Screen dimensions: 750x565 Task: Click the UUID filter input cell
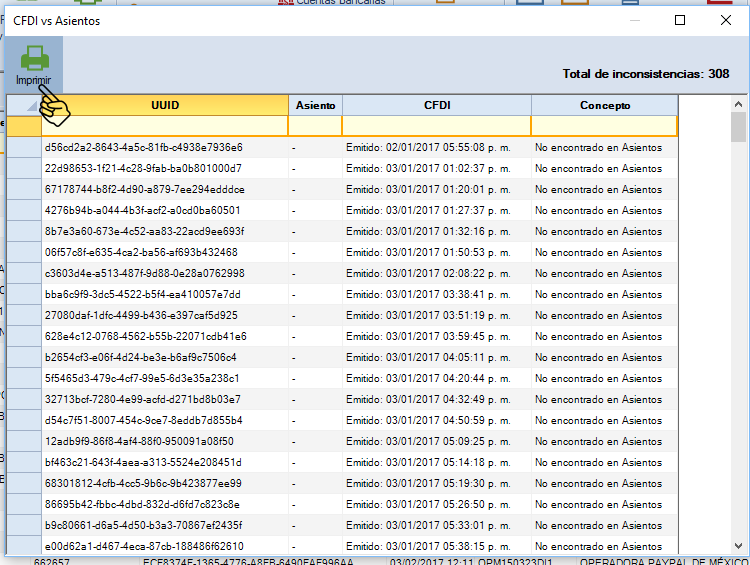click(165, 126)
